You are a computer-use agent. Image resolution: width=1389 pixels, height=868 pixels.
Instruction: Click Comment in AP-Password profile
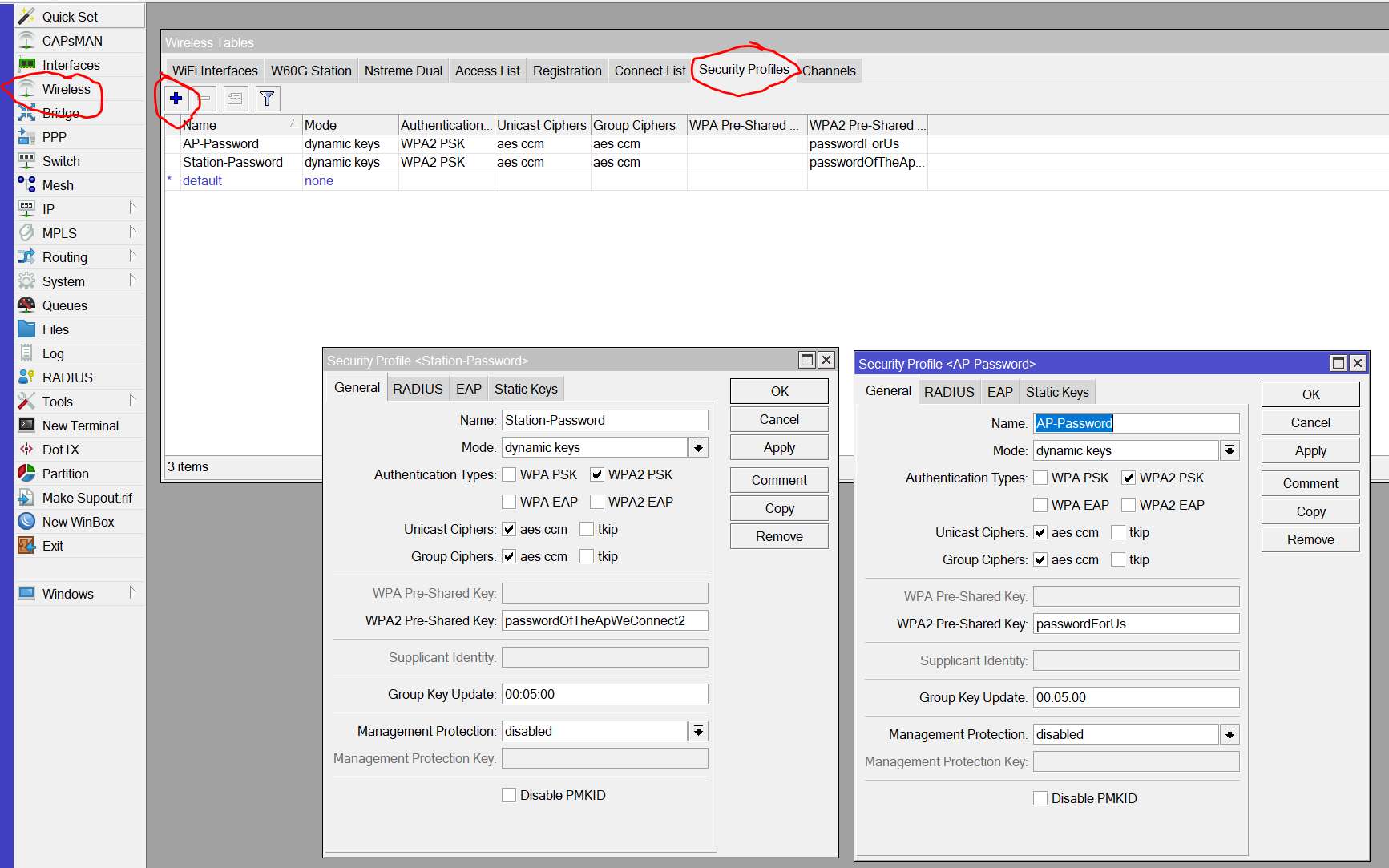point(1310,483)
